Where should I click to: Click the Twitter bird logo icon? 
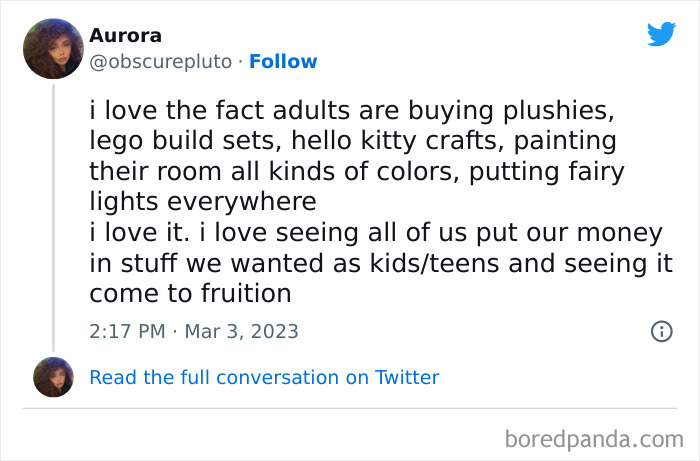[661, 34]
